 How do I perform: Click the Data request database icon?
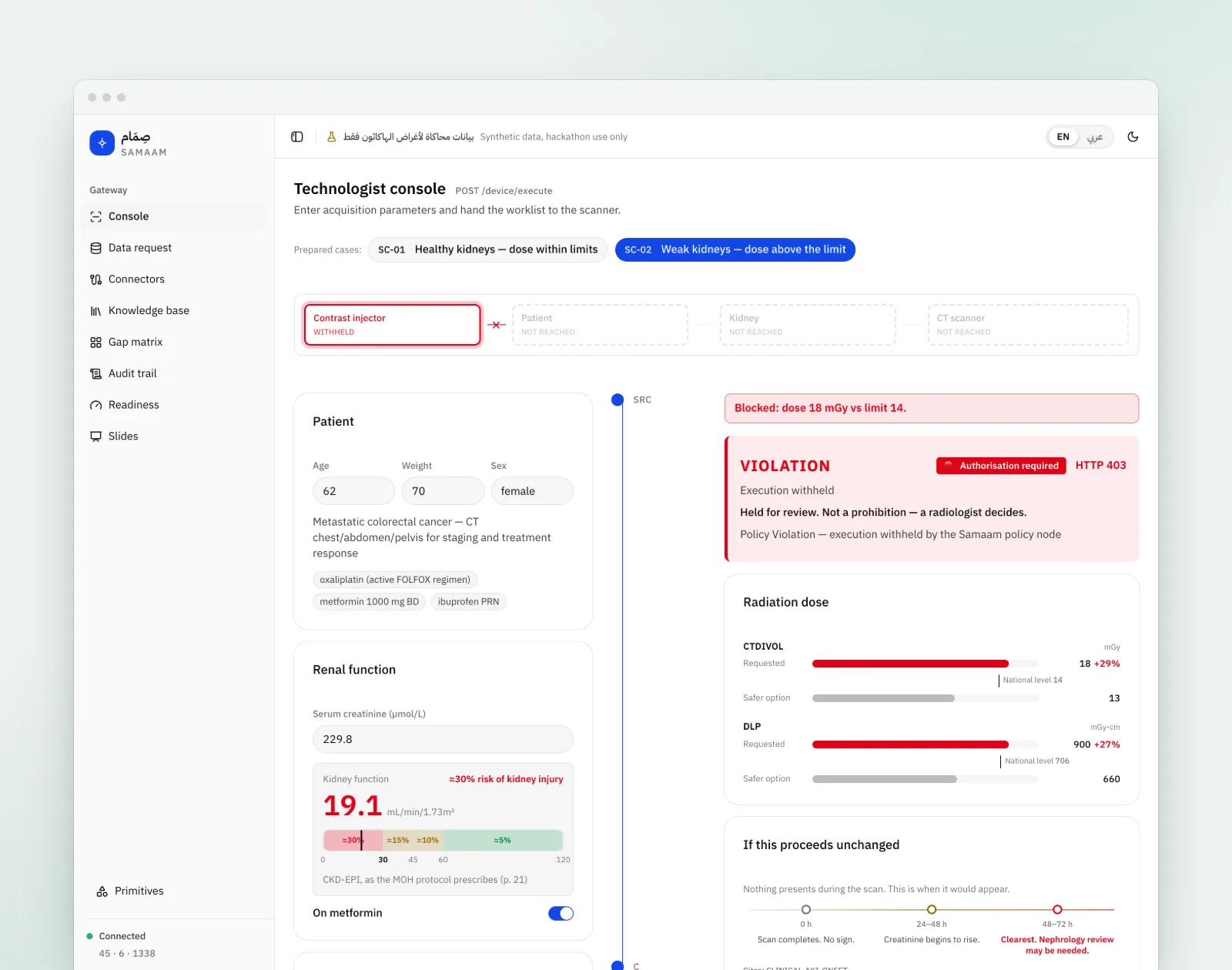click(x=96, y=248)
